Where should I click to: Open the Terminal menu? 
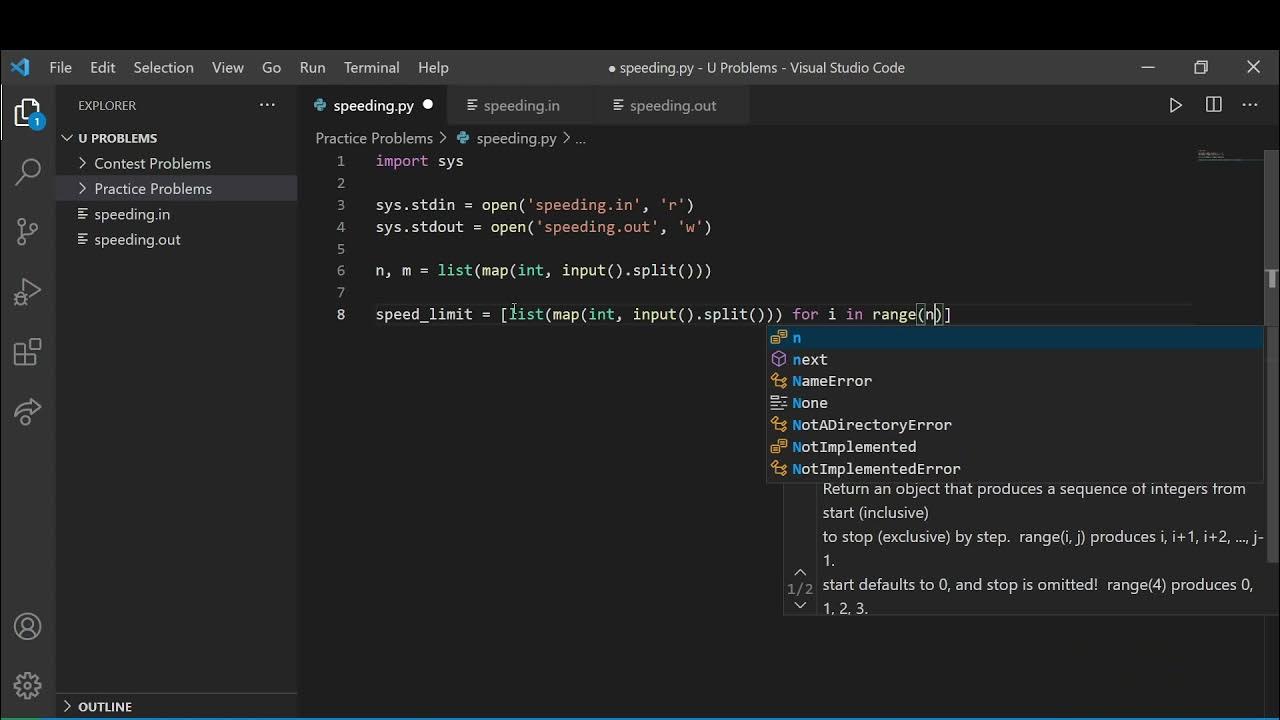(371, 67)
